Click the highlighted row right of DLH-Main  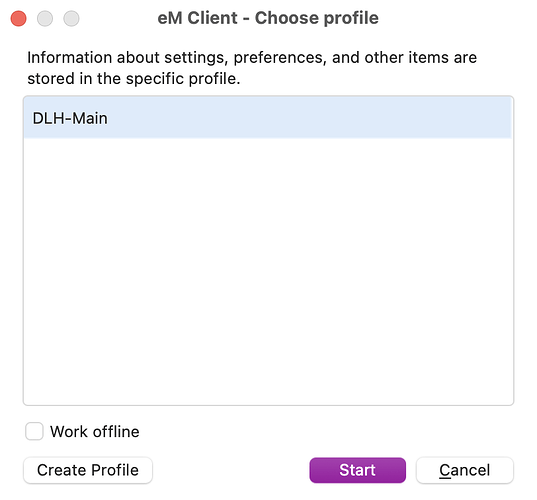(308, 118)
